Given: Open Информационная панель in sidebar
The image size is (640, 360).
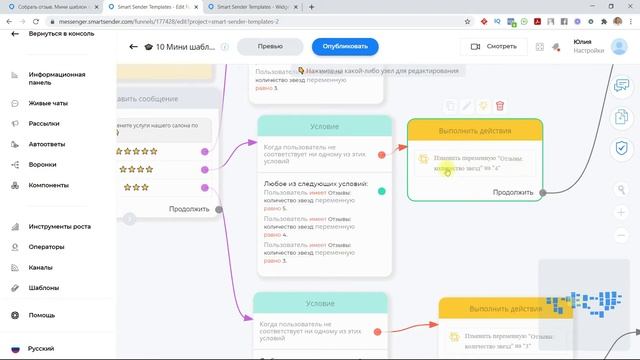Looking at the screenshot, I should click(57, 78).
